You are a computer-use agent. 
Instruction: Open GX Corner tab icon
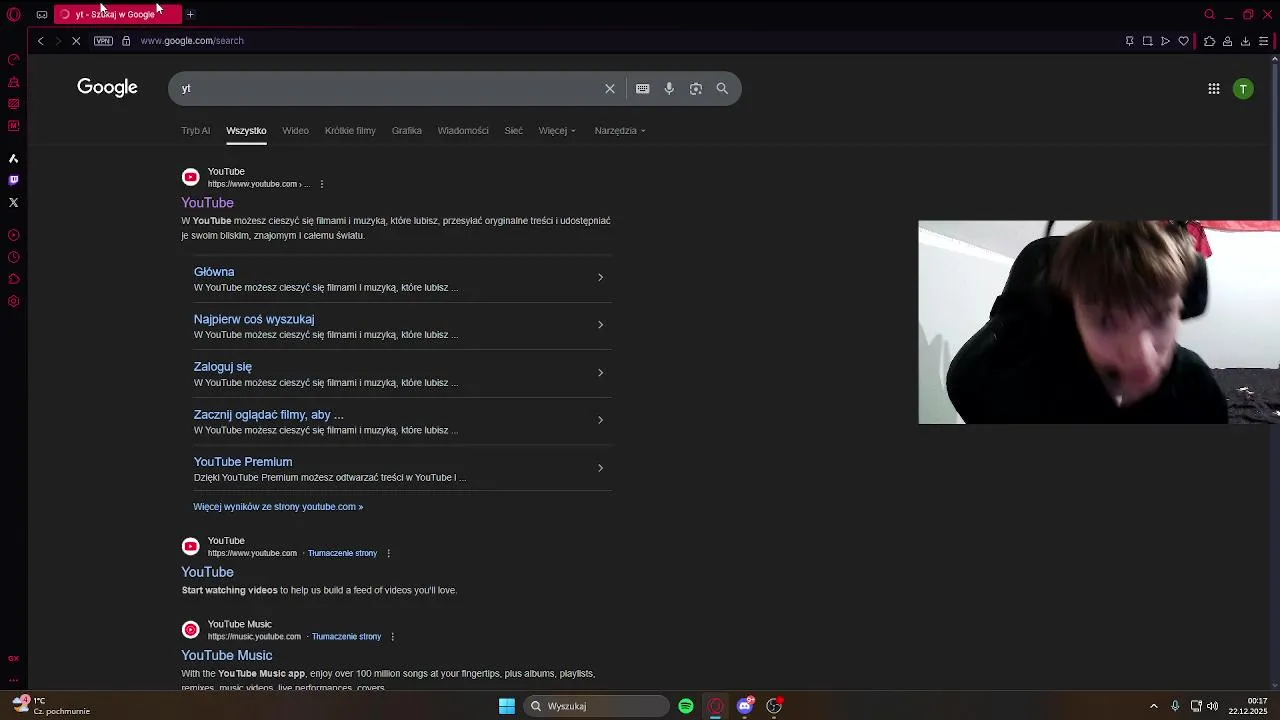(x=41, y=14)
